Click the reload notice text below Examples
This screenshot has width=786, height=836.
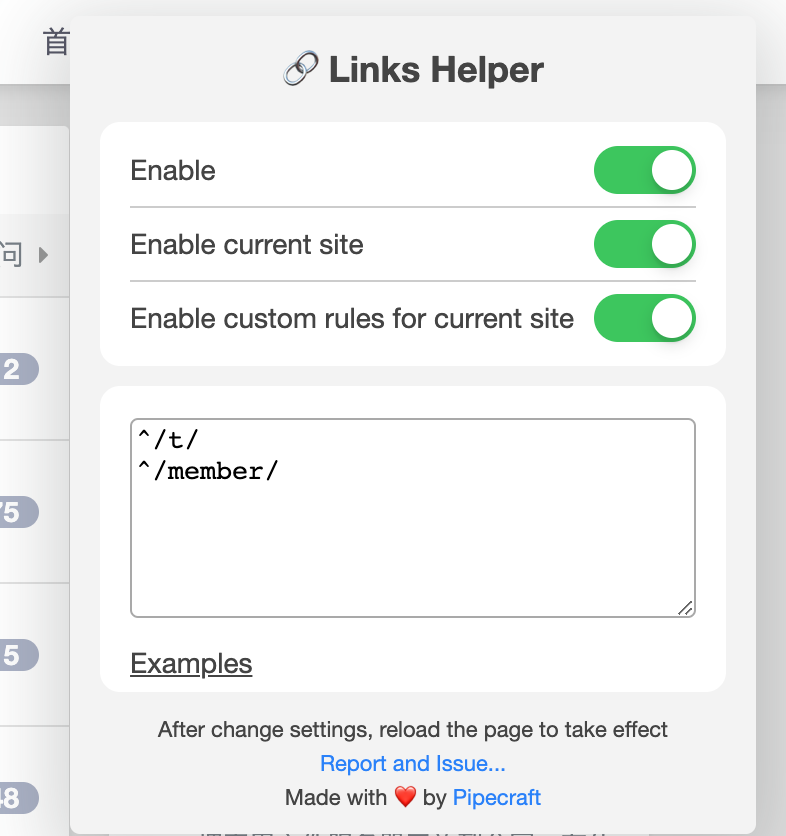pos(413,730)
